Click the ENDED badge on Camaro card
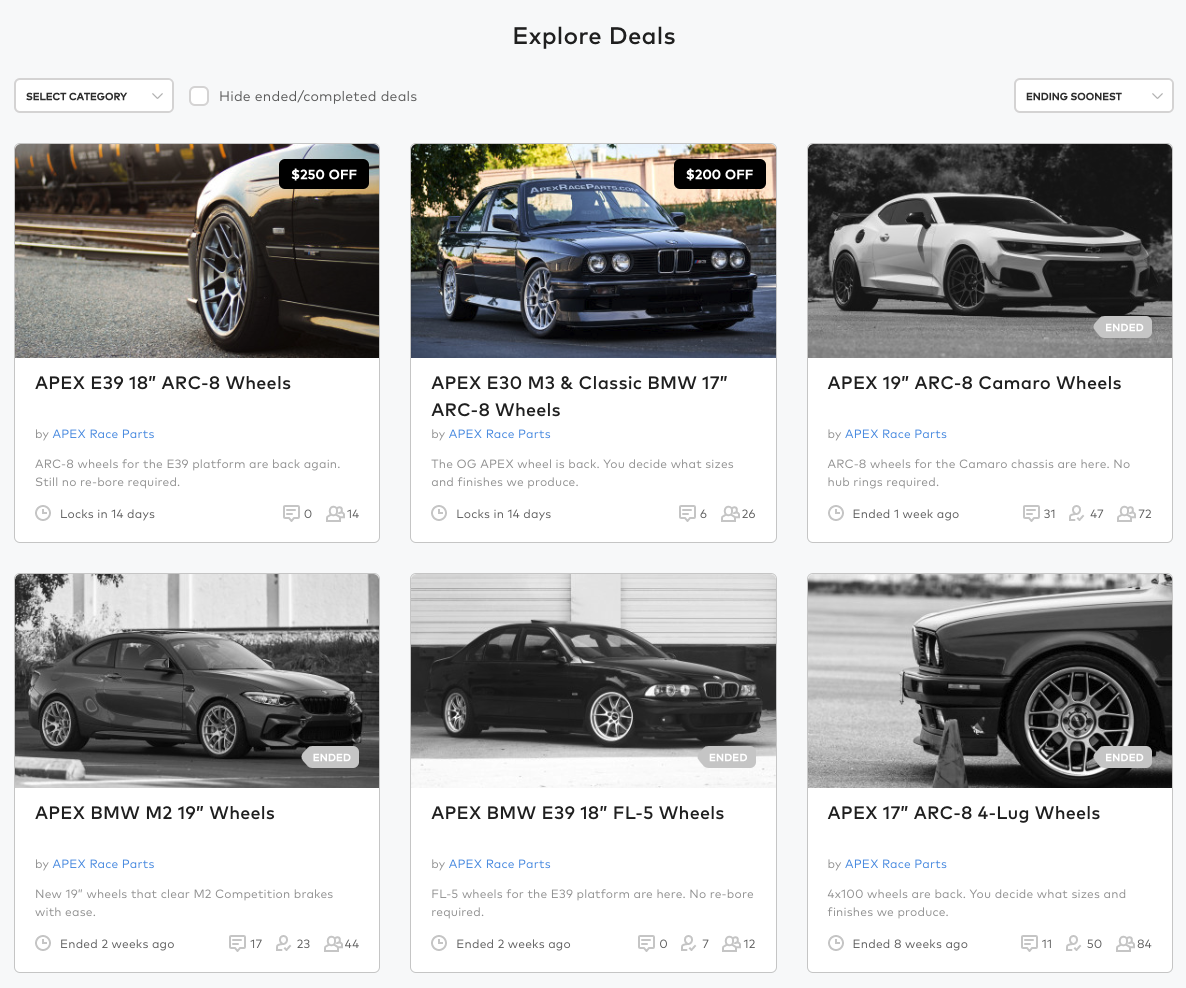The width and height of the screenshot is (1186, 988). point(1123,327)
